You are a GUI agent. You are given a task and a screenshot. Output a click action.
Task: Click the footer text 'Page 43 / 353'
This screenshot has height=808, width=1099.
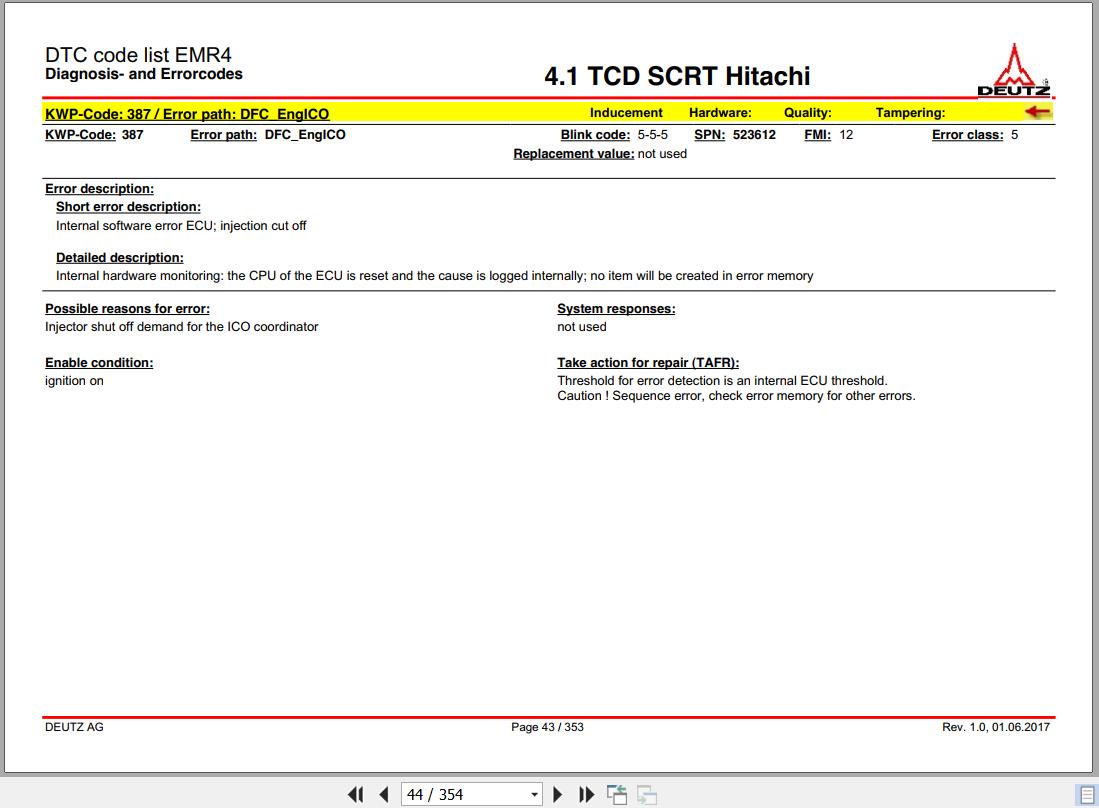547,727
